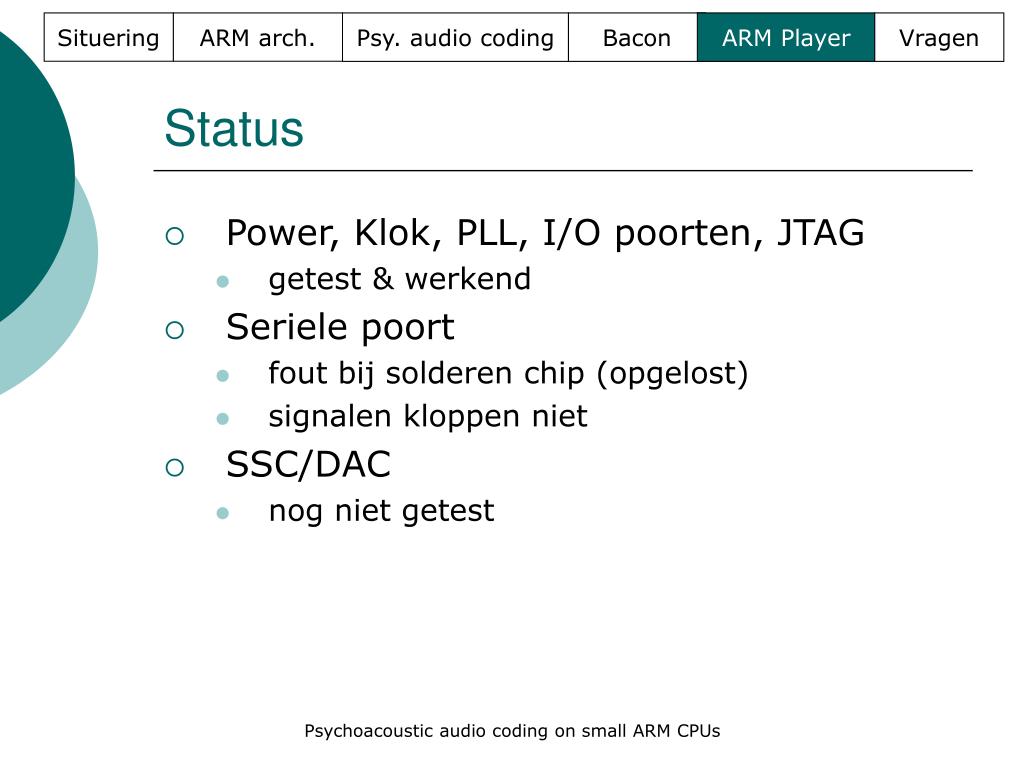Image resolution: width=1024 pixels, height=768 pixels.
Task: Click the footer Psychoacoustic audio coding text
Action: pyautogui.click(x=513, y=731)
